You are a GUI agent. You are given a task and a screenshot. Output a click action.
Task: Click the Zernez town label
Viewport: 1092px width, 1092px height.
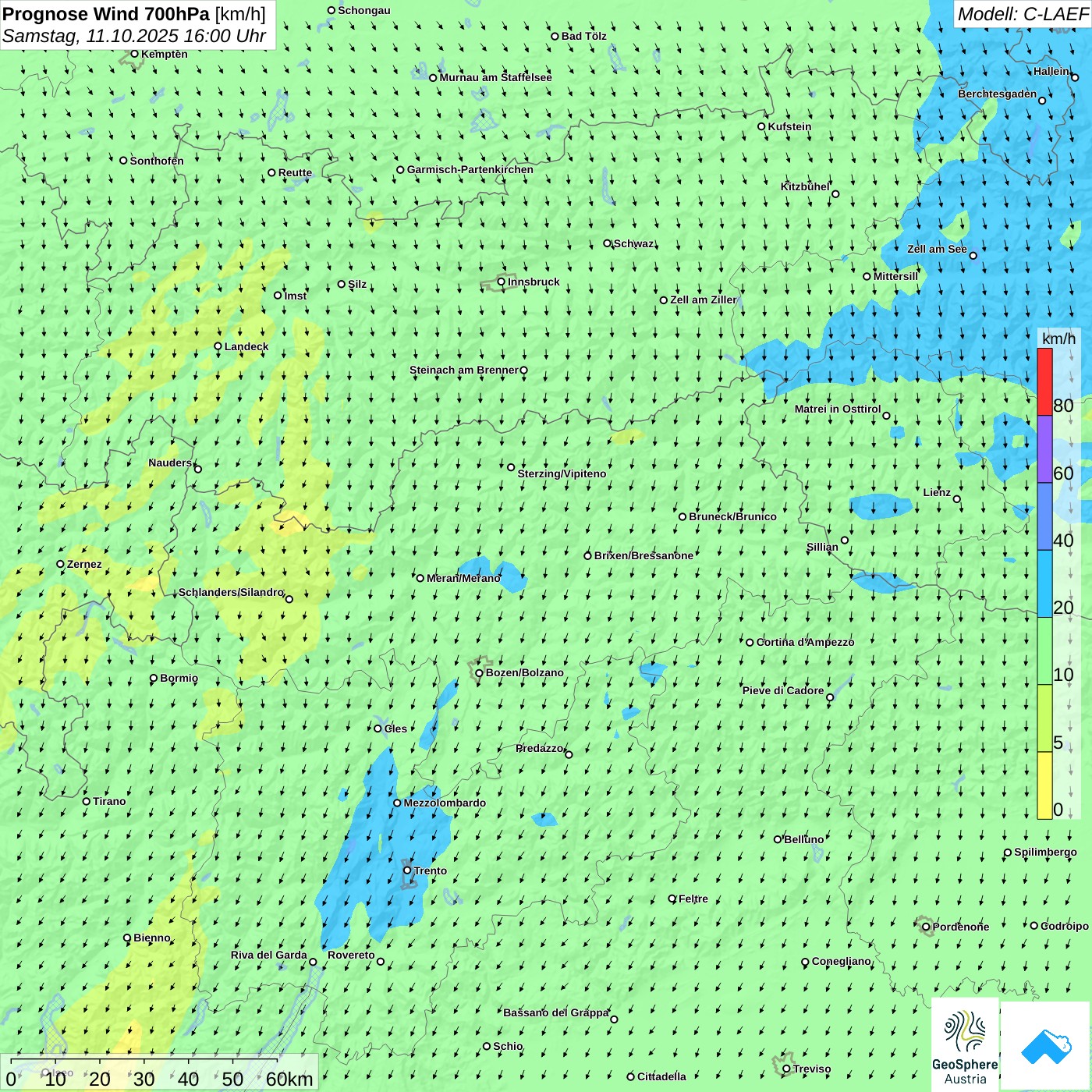click(84, 564)
